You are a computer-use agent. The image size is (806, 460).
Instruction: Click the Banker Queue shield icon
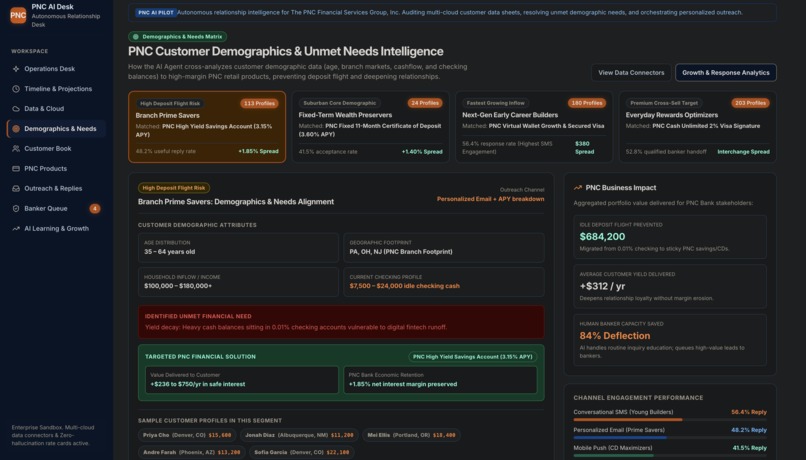point(16,209)
